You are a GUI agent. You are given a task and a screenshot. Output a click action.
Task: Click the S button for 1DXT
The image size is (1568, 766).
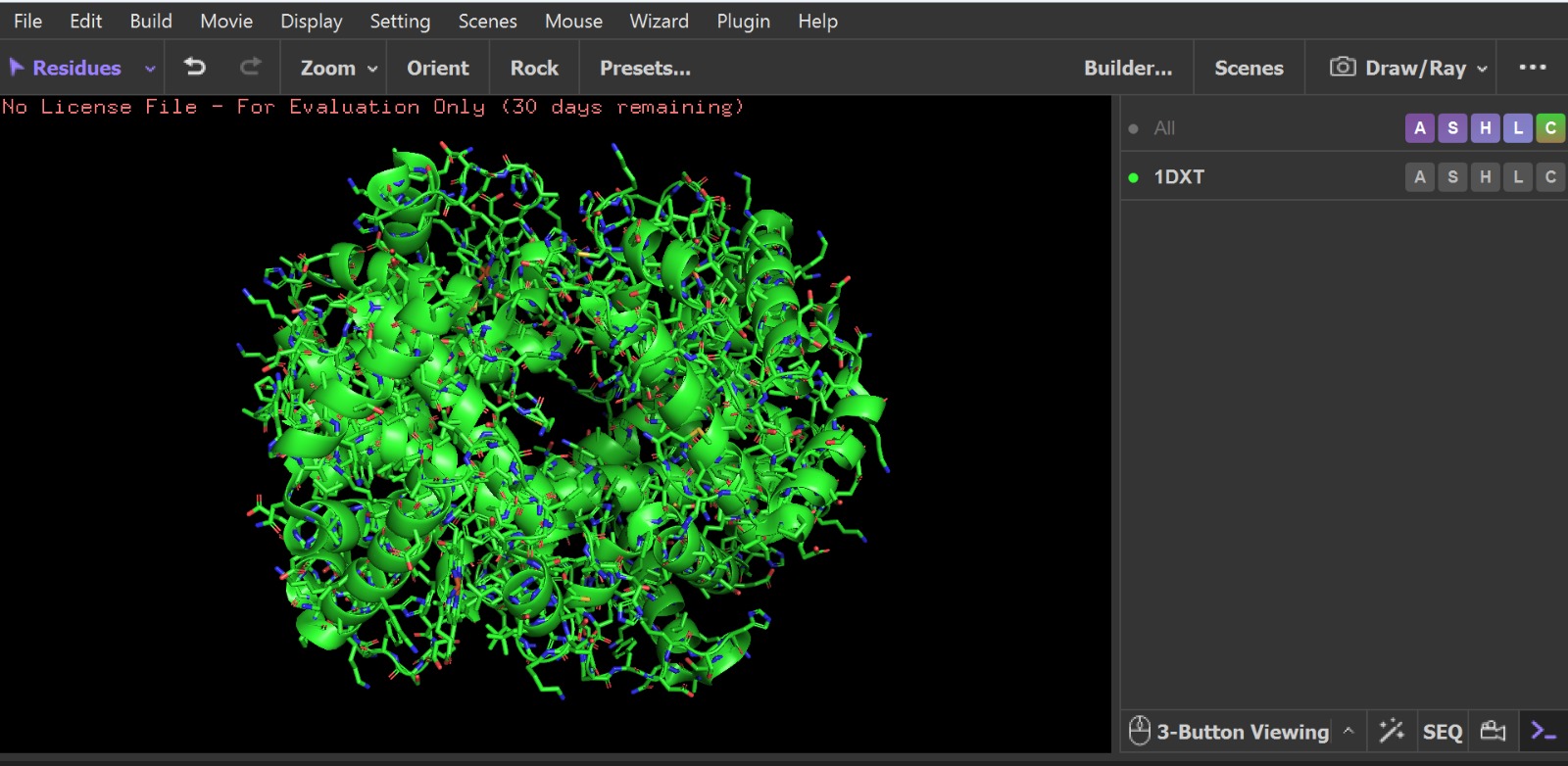tap(1452, 177)
